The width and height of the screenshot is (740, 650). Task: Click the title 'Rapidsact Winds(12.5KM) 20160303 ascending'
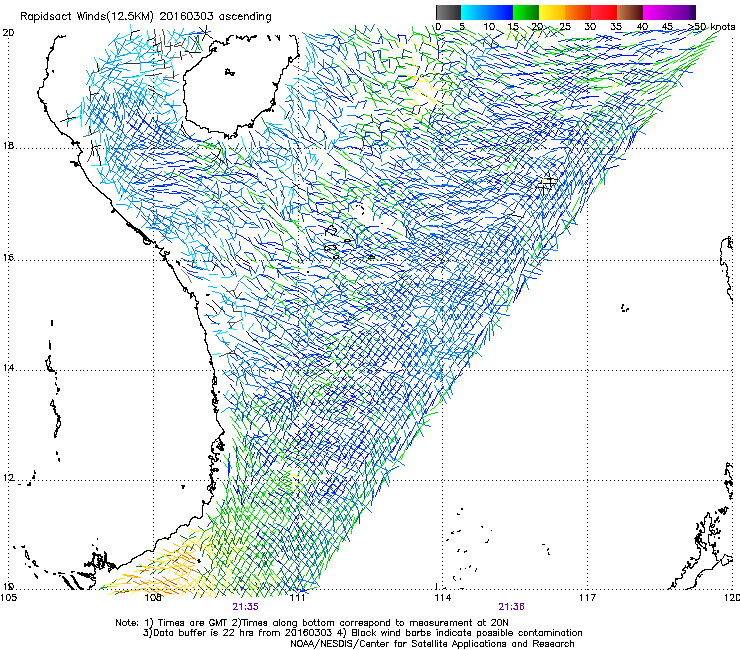145,17
